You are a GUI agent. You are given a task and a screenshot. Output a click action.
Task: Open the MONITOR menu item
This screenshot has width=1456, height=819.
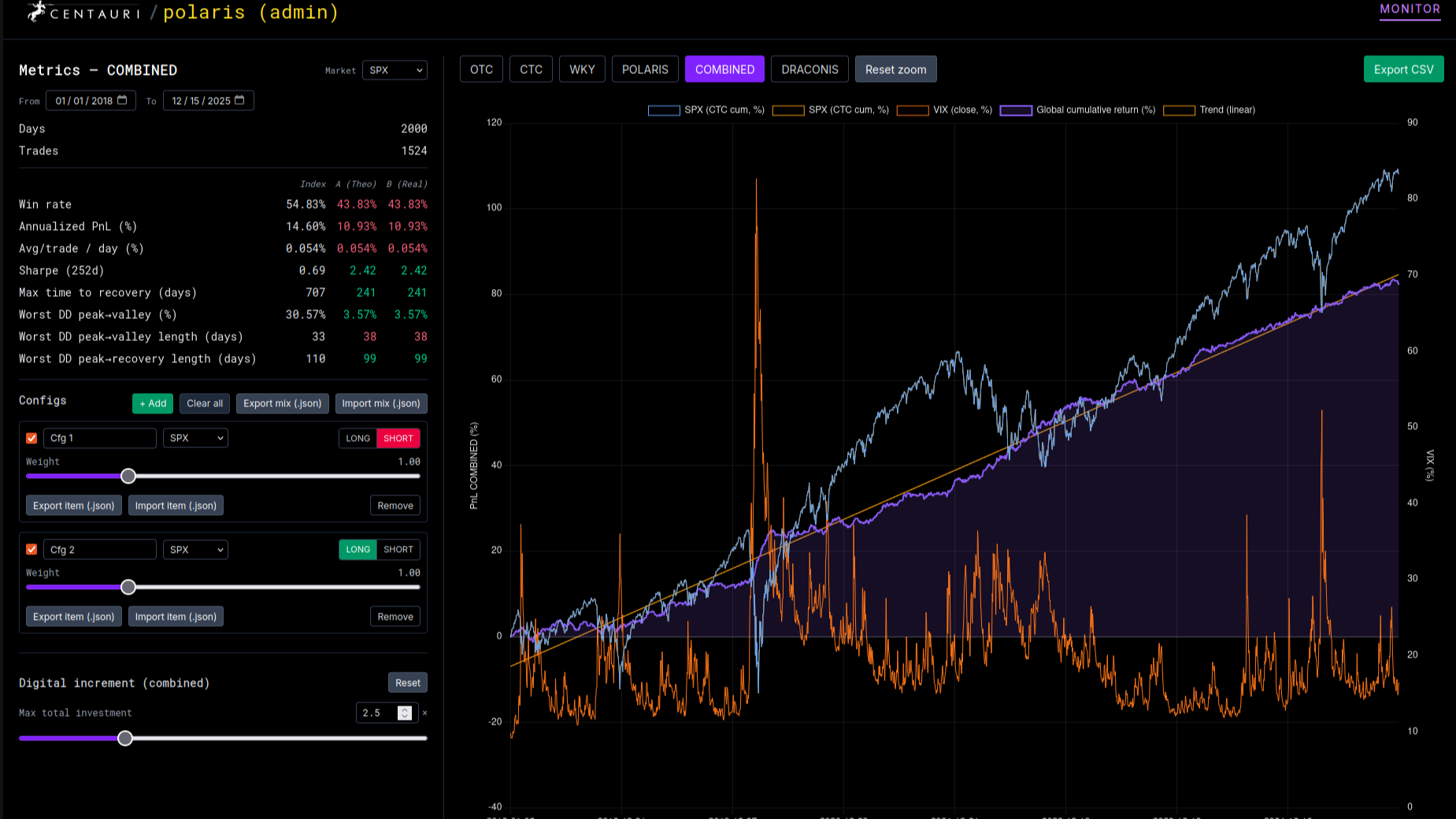[1410, 9]
